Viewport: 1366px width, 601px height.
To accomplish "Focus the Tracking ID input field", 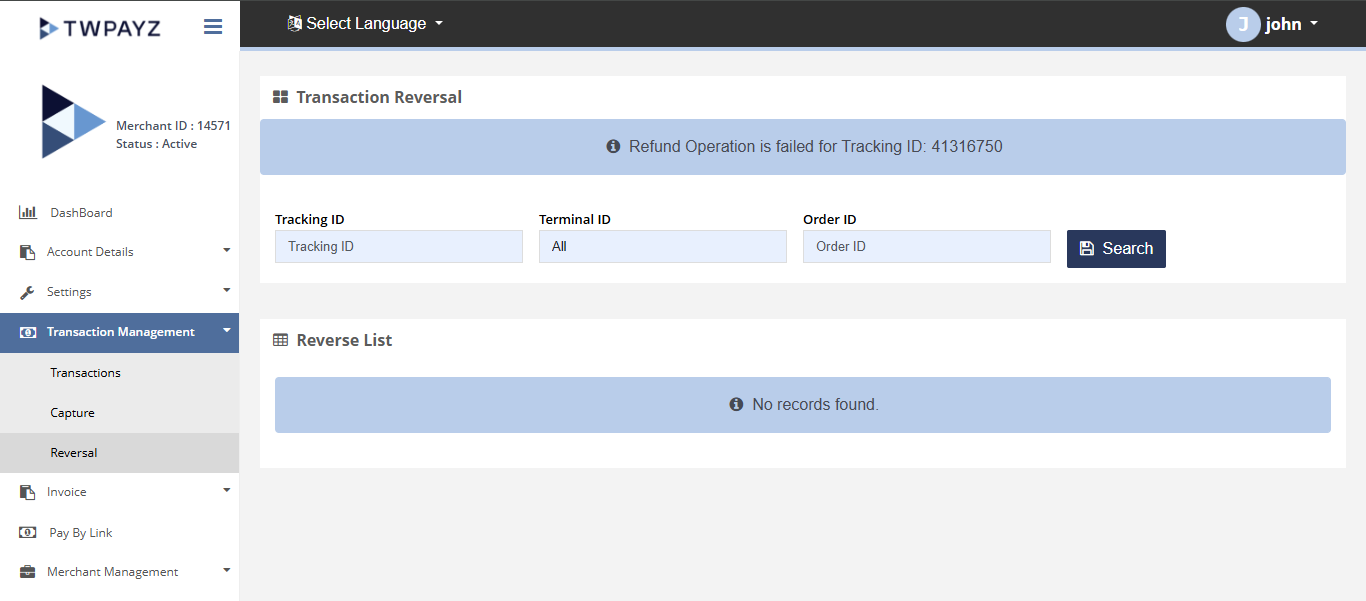I will tap(398, 246).
